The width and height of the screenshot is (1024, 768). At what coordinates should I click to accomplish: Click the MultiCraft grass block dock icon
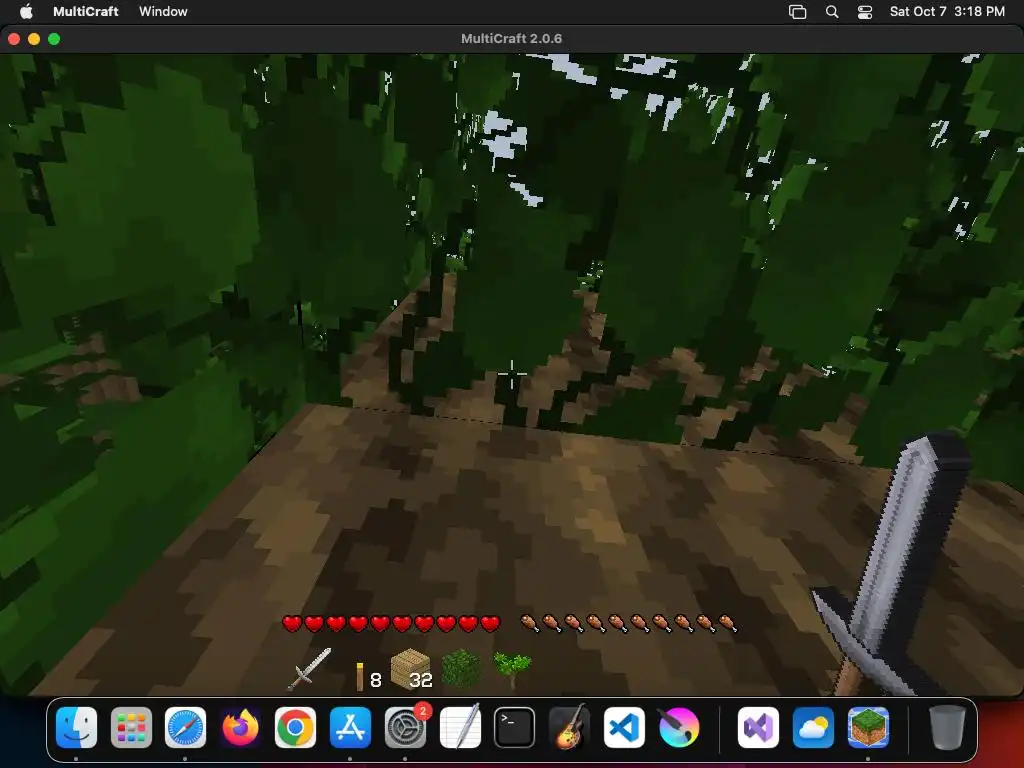point(868,727)
